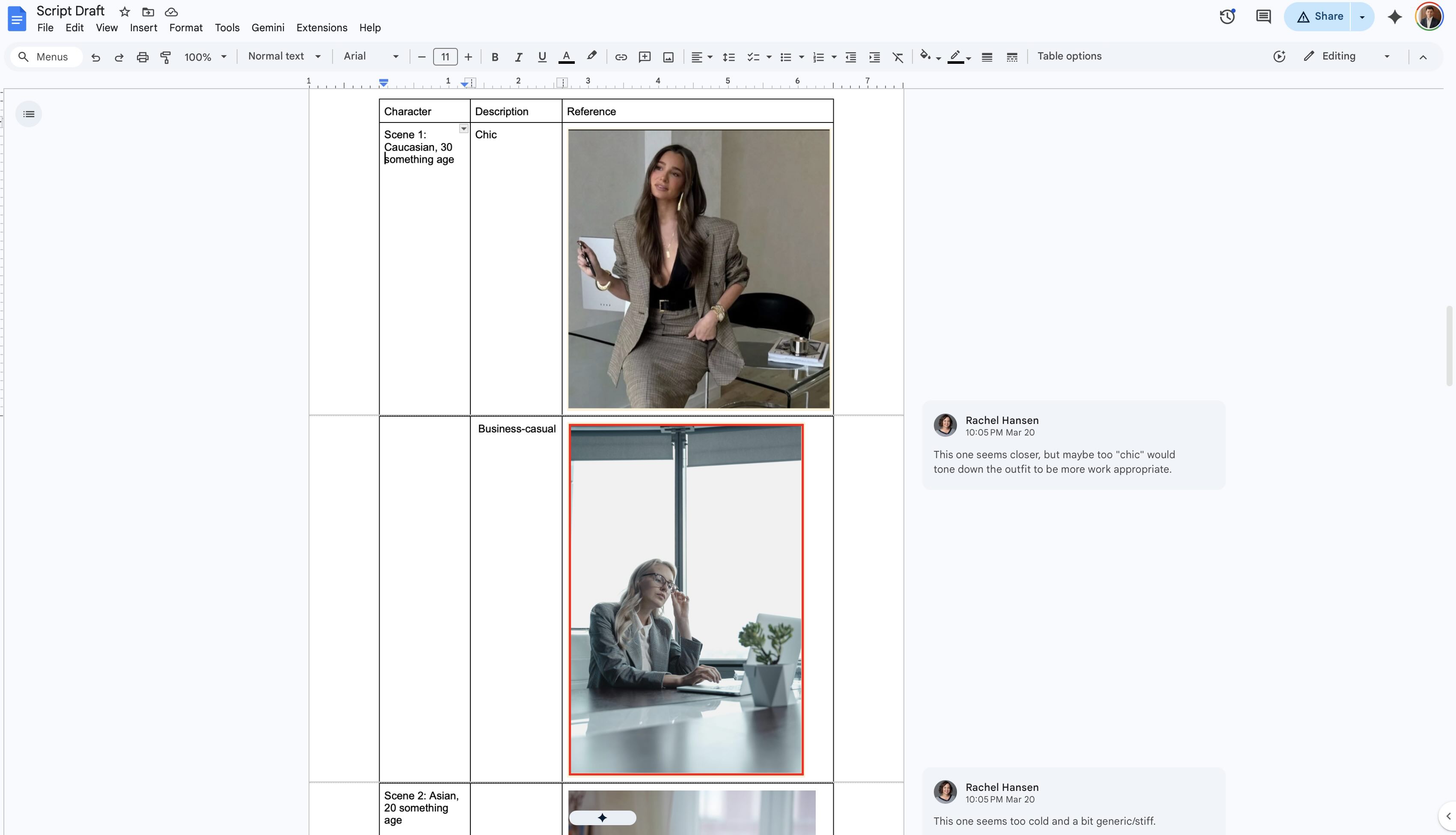Click the clear formatting icon
This screenshot has width=1456, height=835.
(x=898, y=57)
